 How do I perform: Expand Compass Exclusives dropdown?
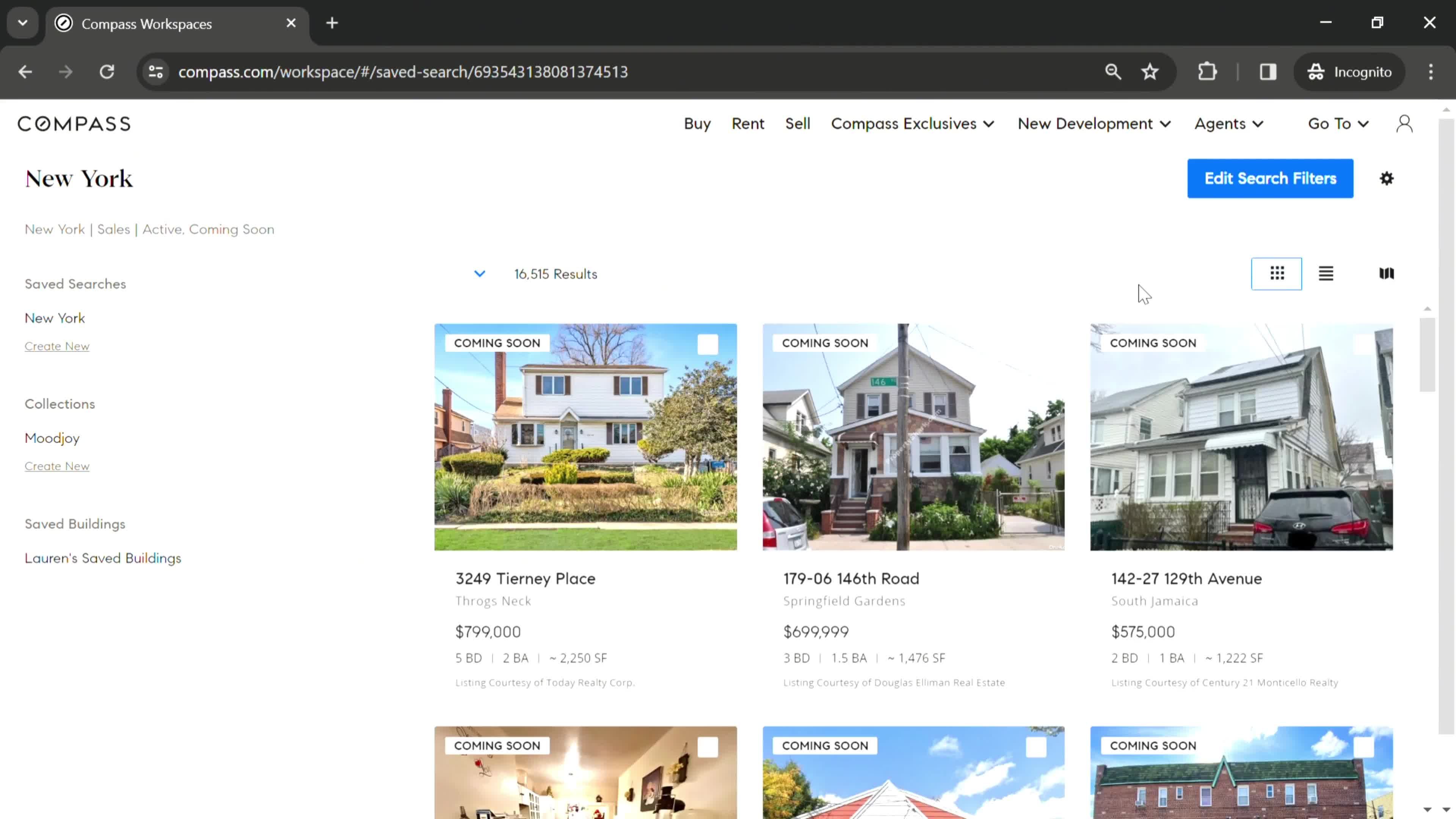pyautogui.click(x=912, y=124)
